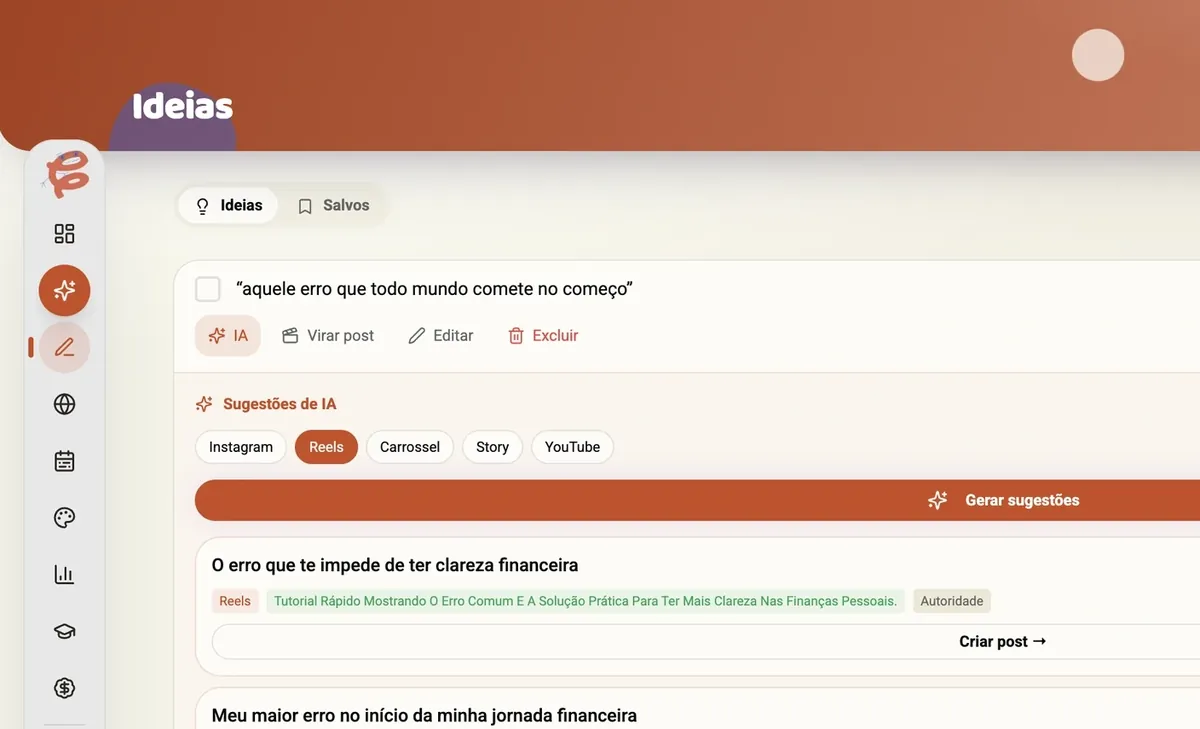
Task: Click the "Meu maior erro no início" suggestion title
Action: [424, 715]
